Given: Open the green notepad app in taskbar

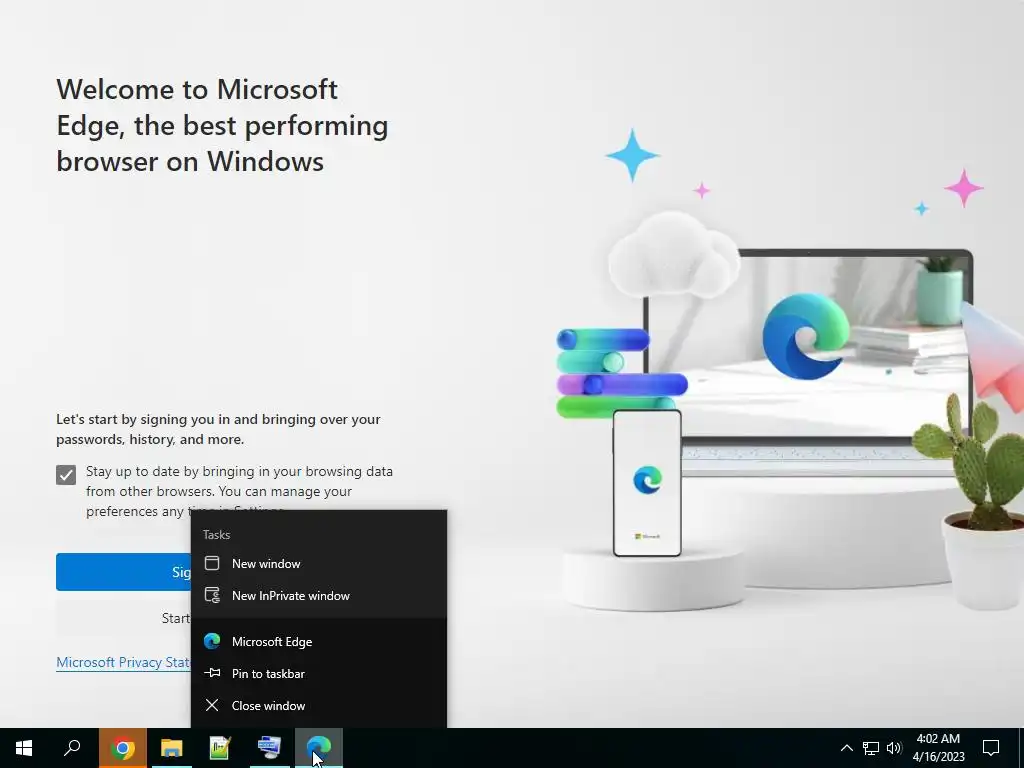Looking at the screenshot, I should click(221, 748).
